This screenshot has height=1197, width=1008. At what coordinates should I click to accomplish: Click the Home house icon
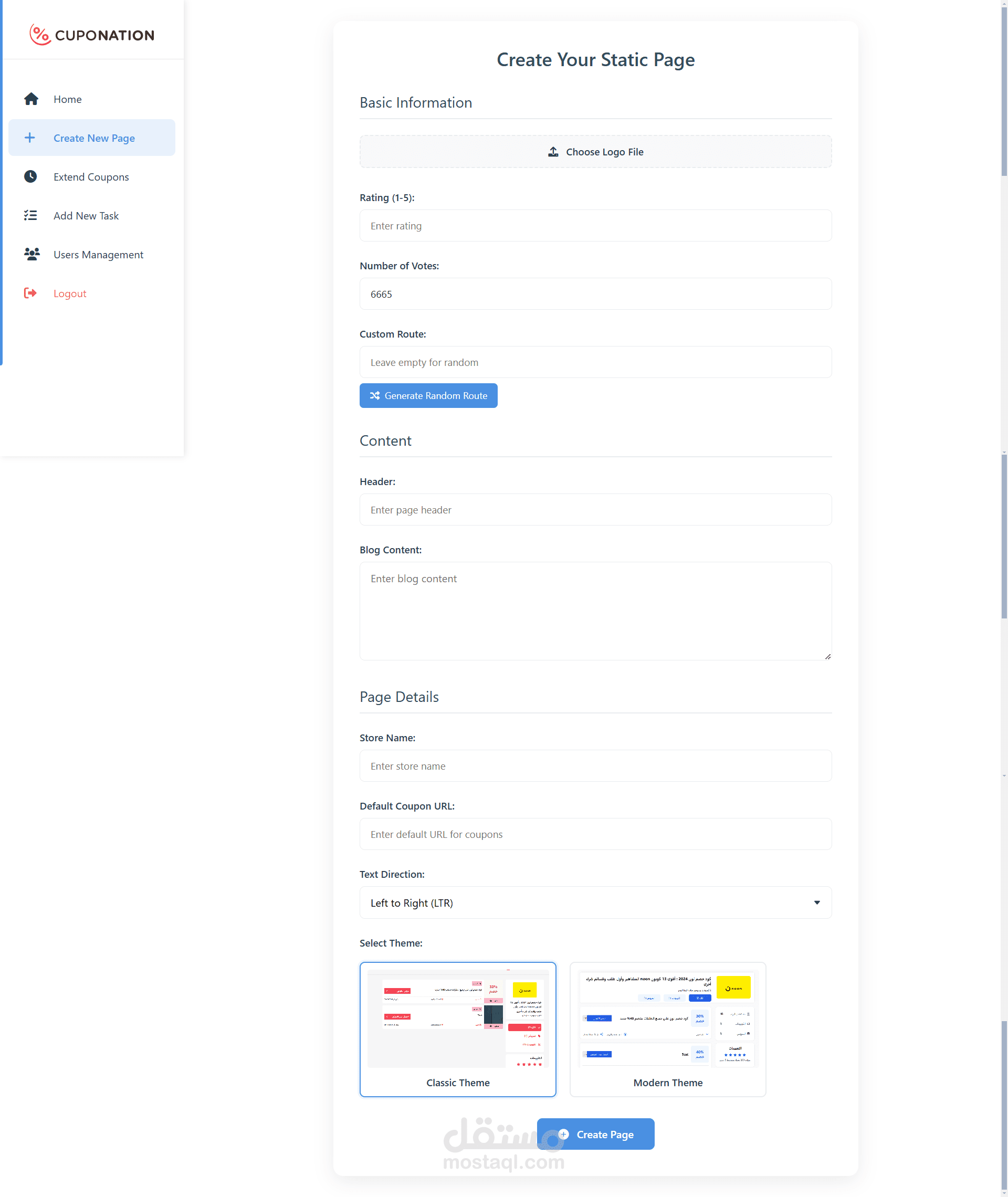[x=31, y=99]
